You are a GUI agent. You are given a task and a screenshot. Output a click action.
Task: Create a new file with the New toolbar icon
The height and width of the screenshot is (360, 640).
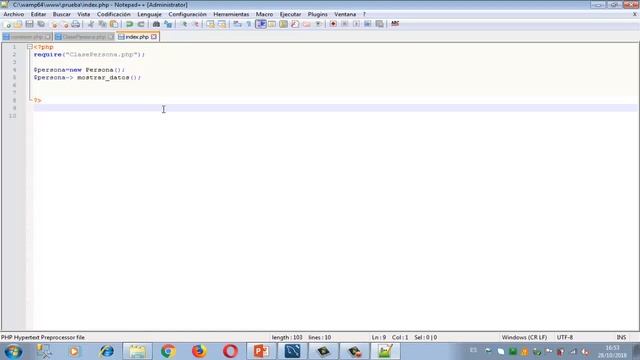coord(7,24)
